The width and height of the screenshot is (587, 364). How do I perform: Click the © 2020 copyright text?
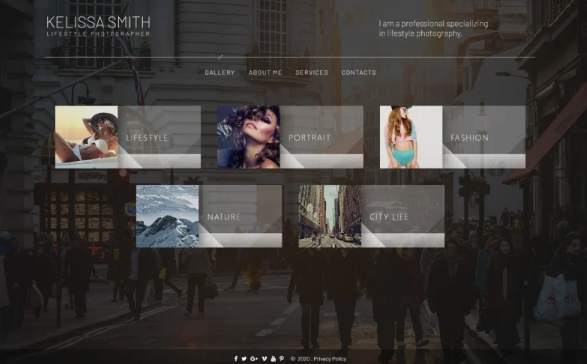pyautogui.click(x=300, y=359)
